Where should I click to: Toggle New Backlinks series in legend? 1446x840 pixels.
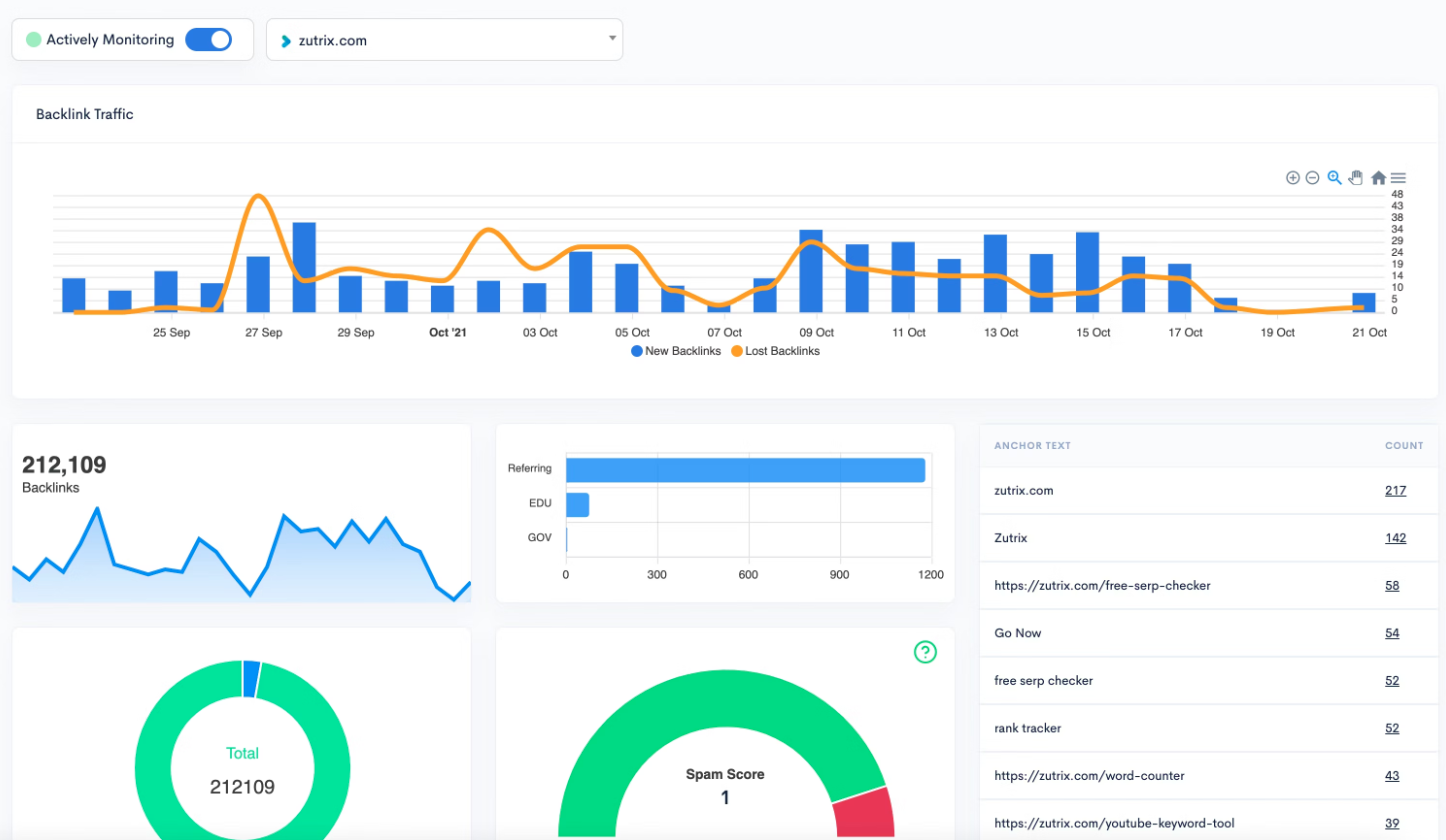(676, 351)
